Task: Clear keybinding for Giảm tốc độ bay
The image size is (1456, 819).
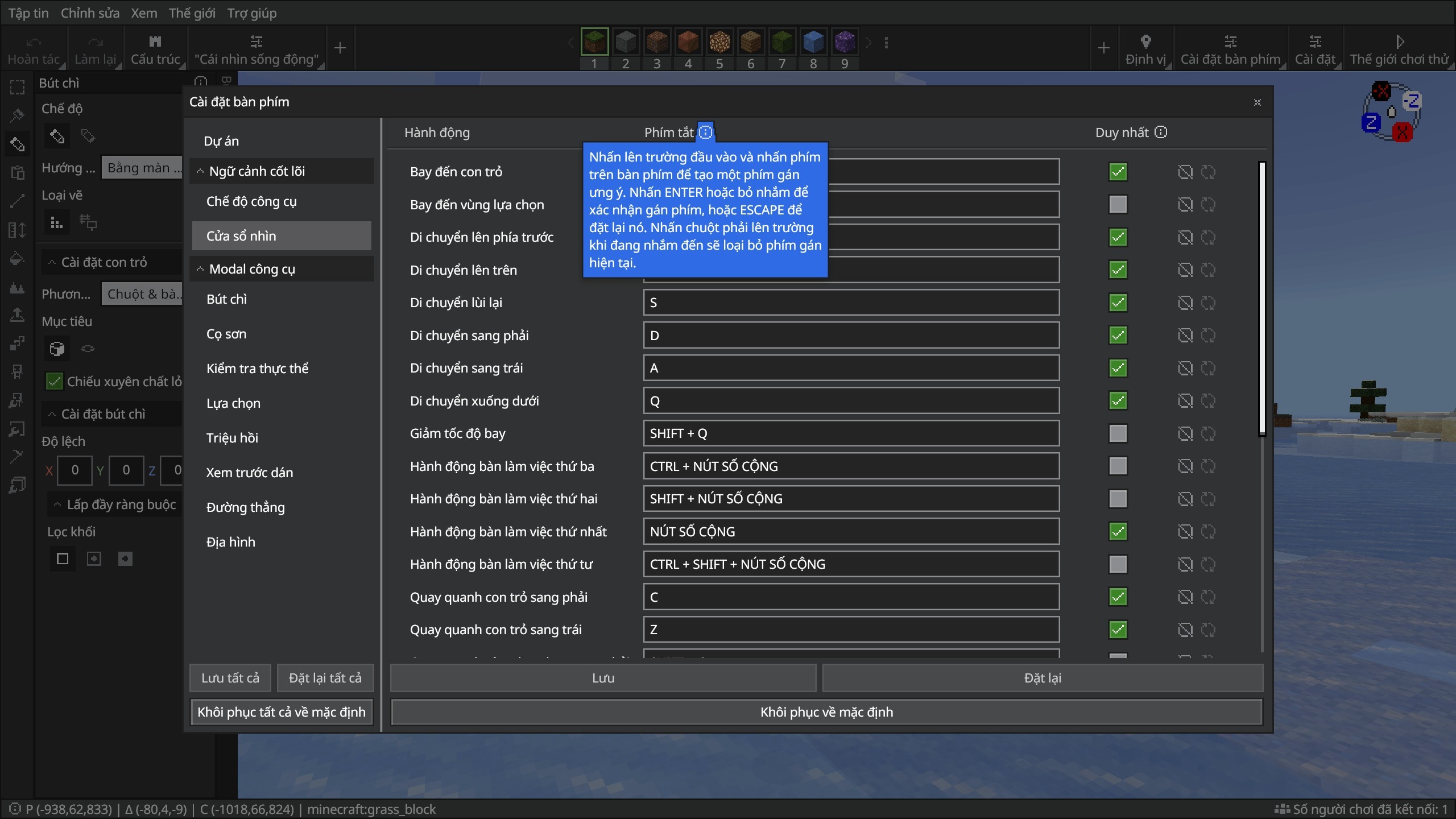Action: pos(1185,433)
